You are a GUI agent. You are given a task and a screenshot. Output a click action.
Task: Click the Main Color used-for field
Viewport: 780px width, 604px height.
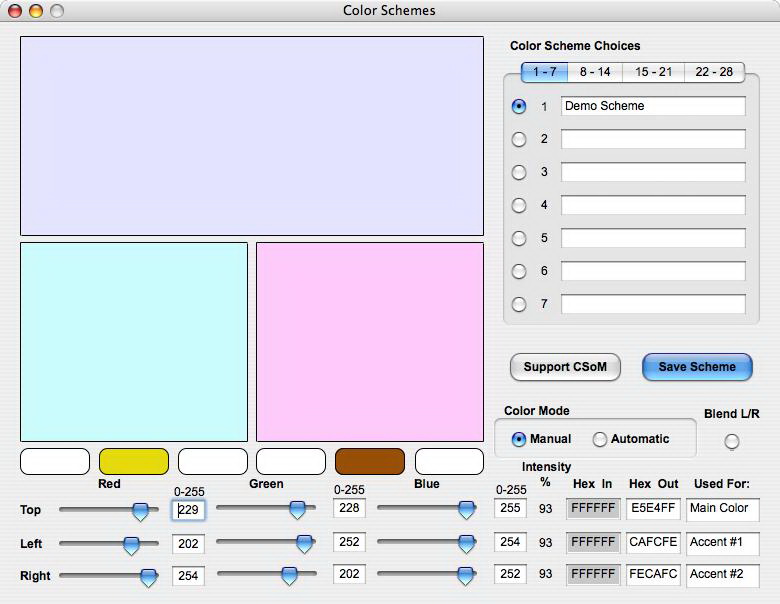[723, 509]
